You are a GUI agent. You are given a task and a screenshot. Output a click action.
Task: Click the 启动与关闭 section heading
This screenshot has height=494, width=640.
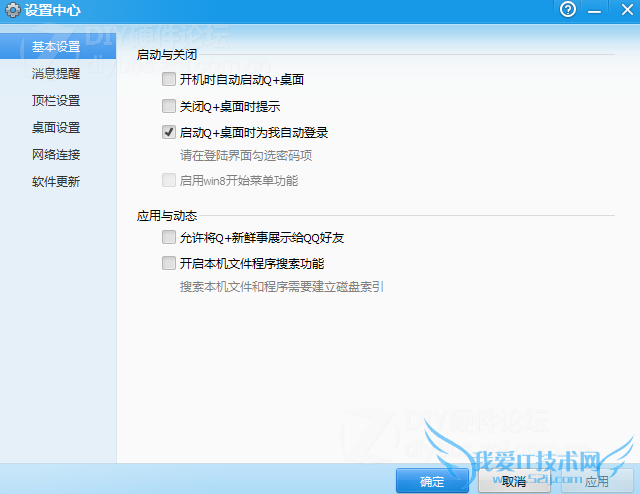tap(167, 54)
